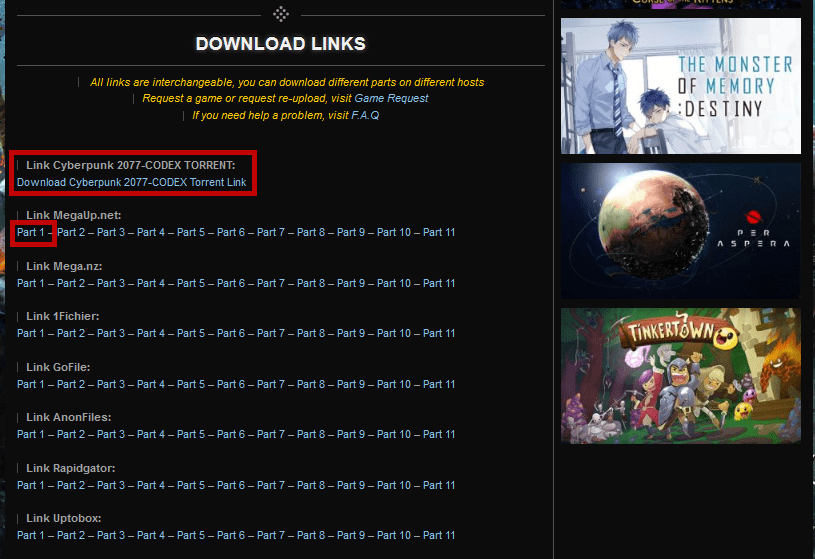
Task: Open Uptobox Part 2 link
Action: click(x=71, y=535)
